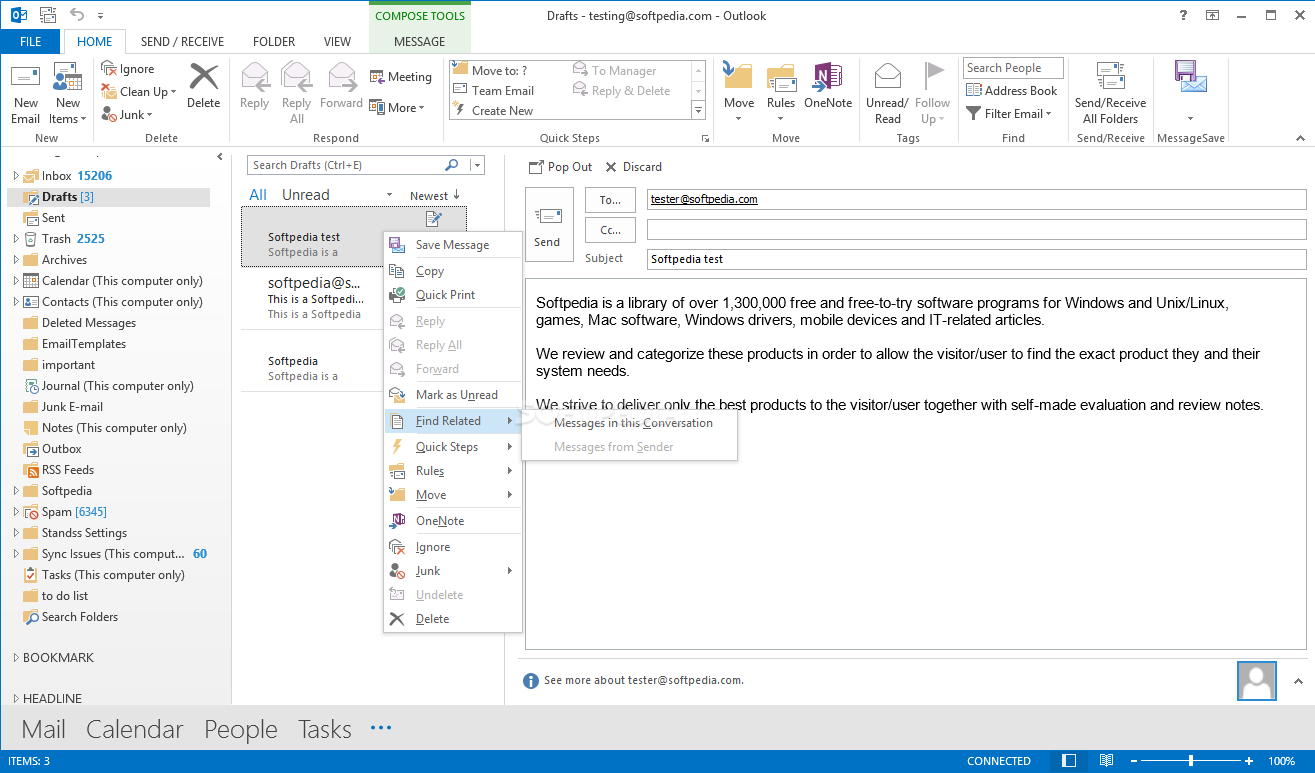The height and width of the screenshot is (773, 1315).
Task: Show Unread messages filter
Action: (x=305, y=195)
